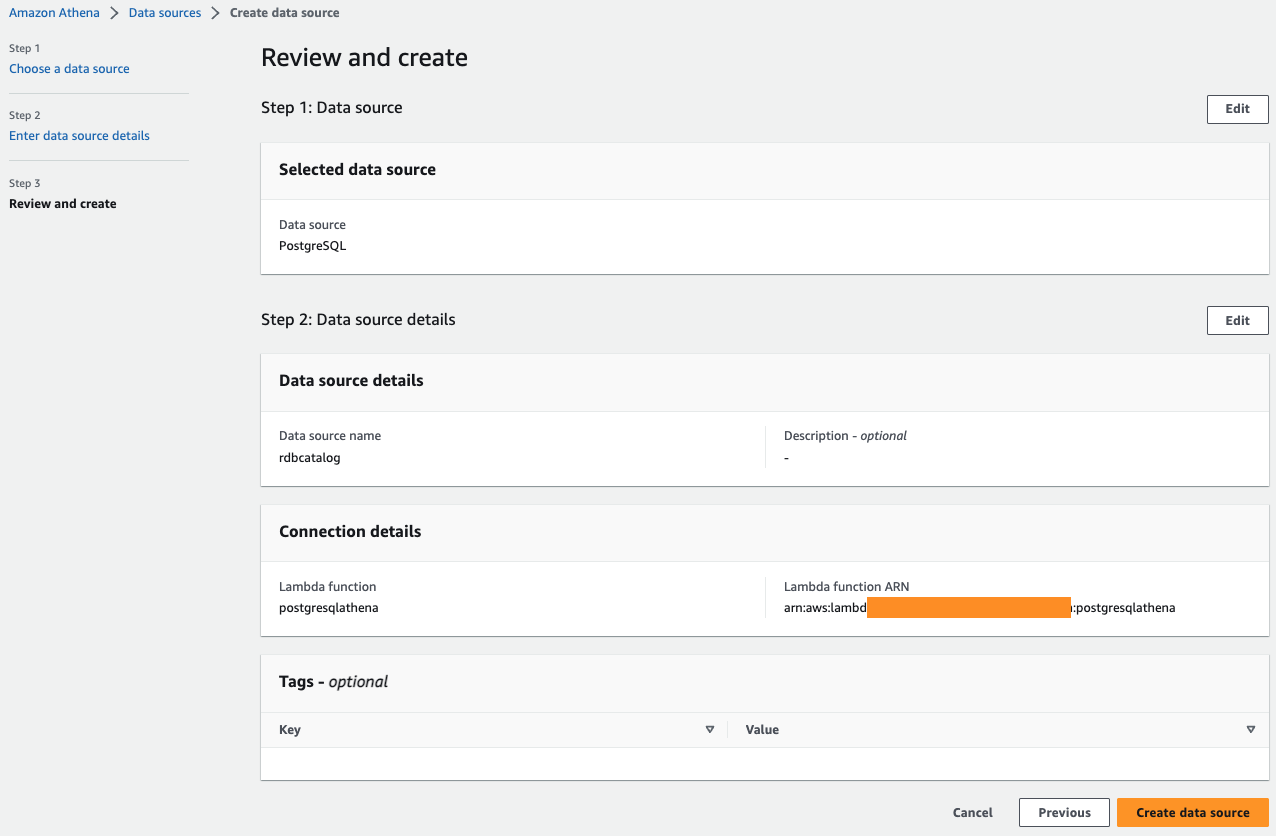1276x836 pixels.
Task: Click the Lambda function ARN value
Action: [x=979, y=607]
